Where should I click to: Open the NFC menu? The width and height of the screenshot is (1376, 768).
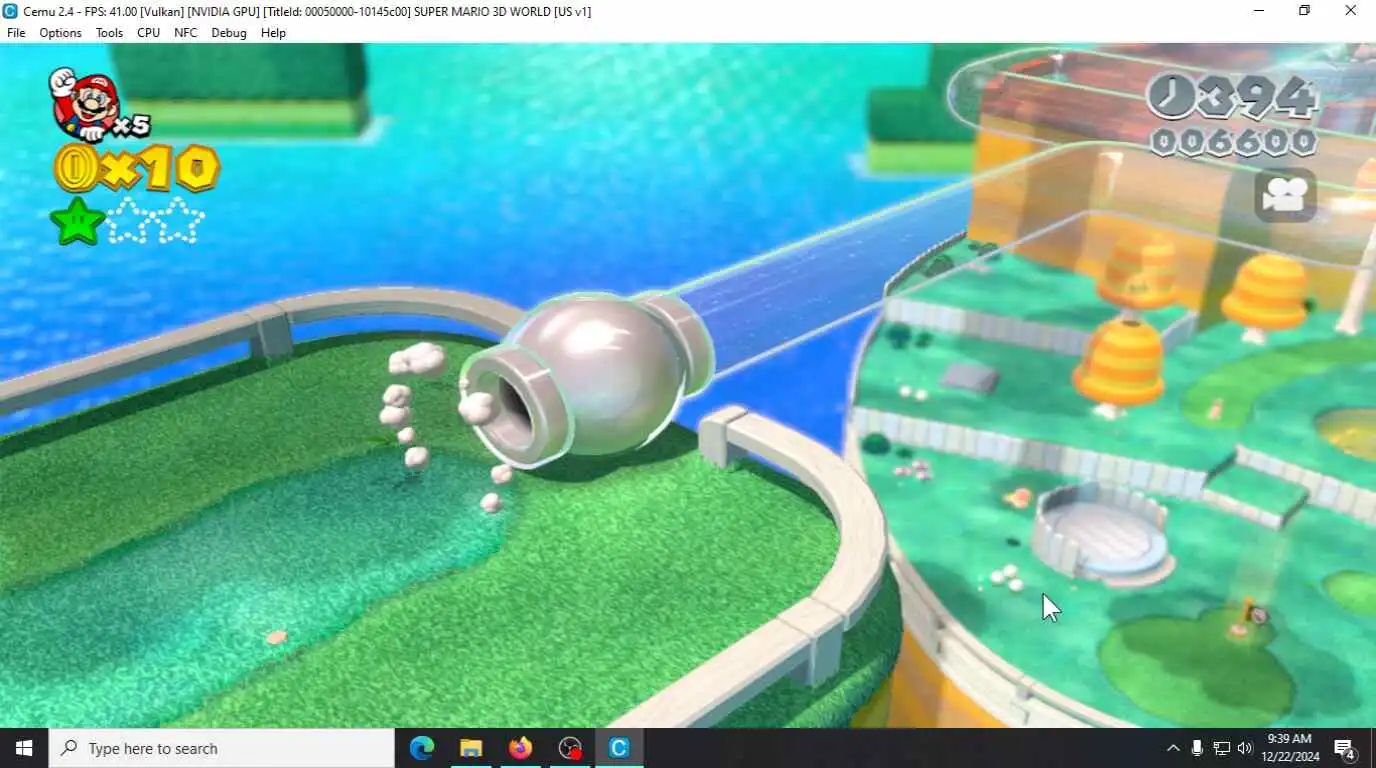coord(185,33)
